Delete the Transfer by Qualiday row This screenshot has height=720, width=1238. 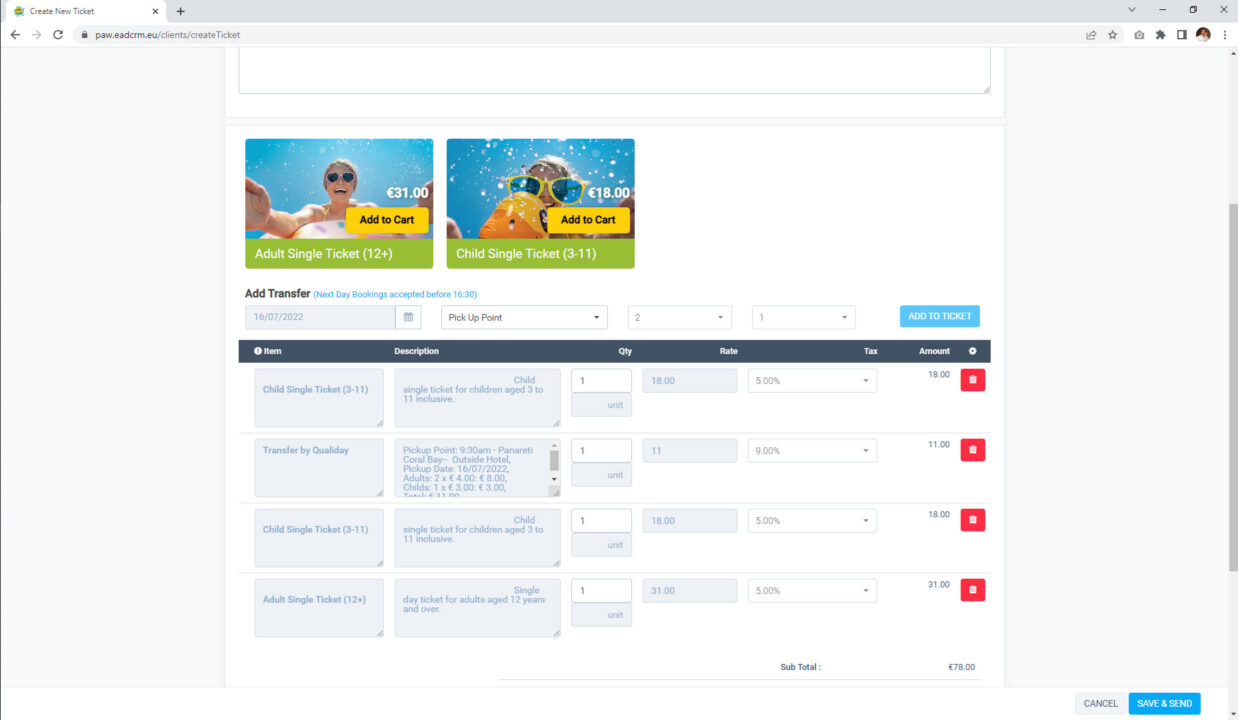tap(972, 450)
